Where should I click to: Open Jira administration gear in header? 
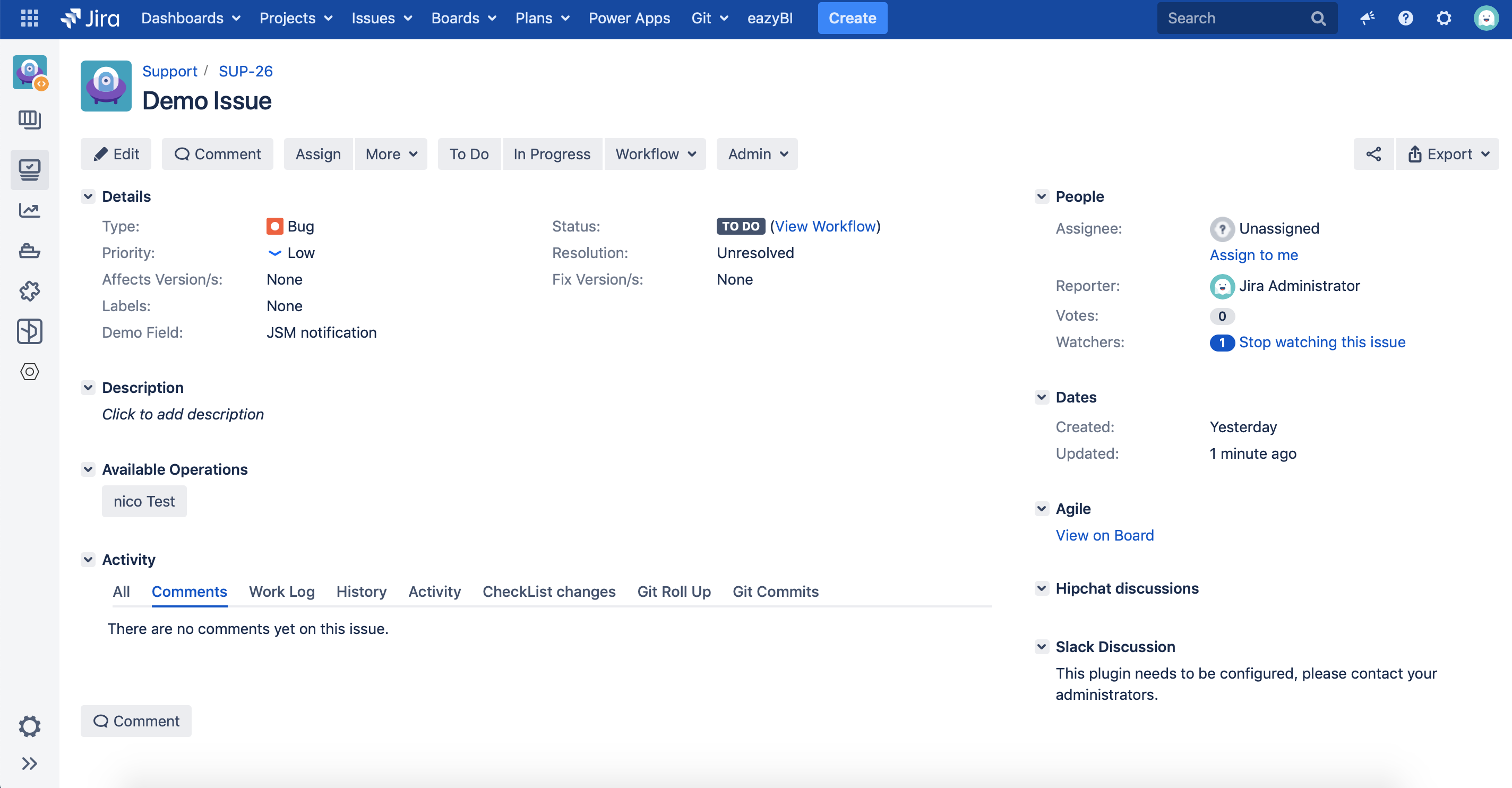[1444, 18]
